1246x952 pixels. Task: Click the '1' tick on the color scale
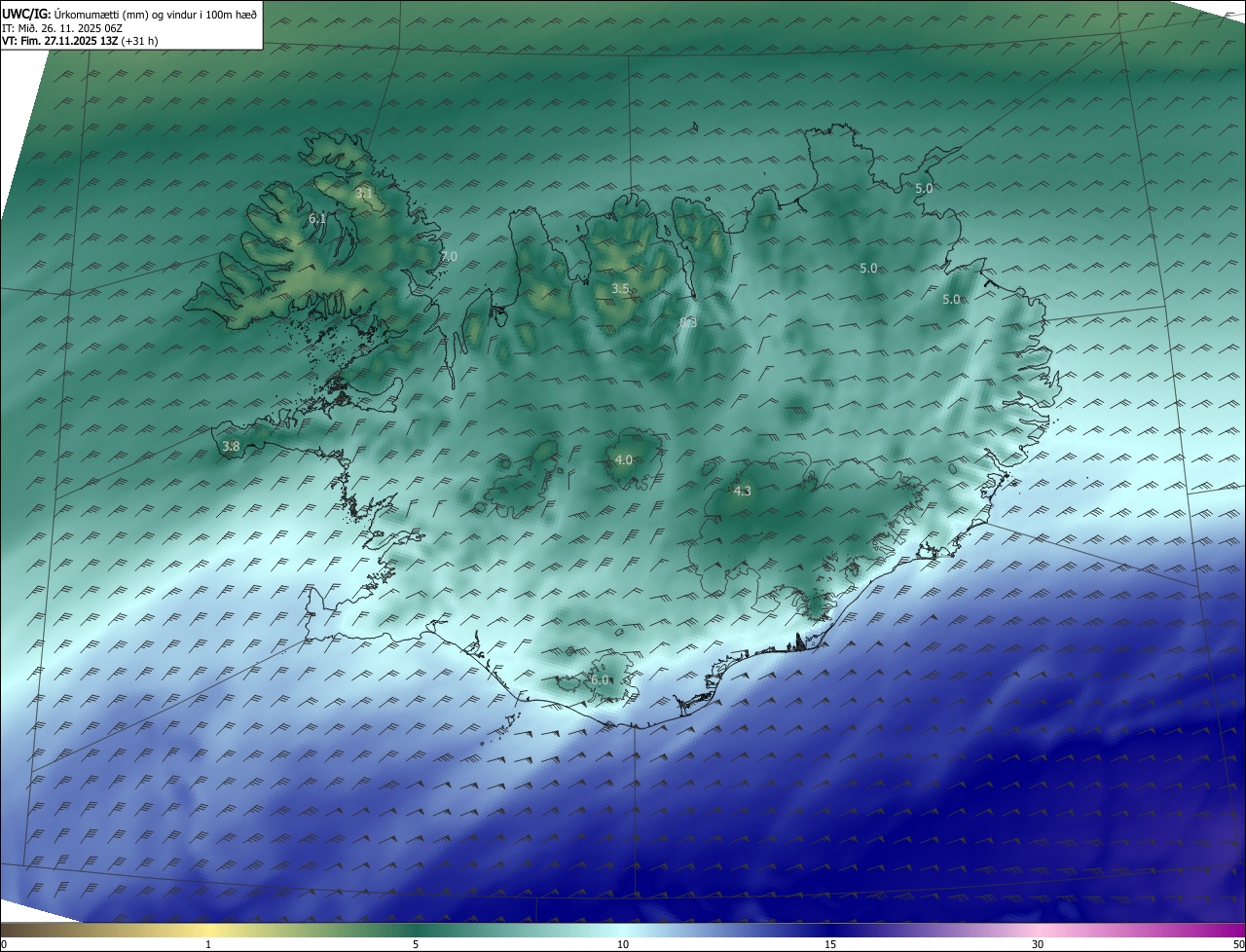pos(209,944)
